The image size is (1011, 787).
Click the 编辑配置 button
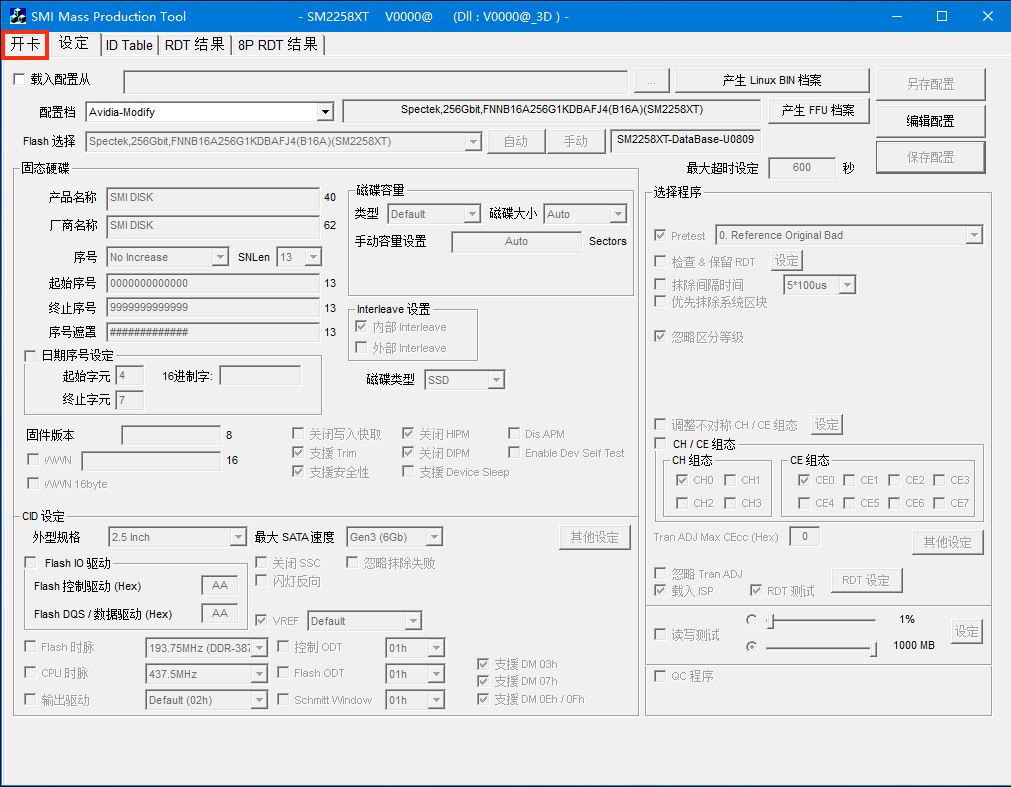pyautogui.click(x=930, y=121)
